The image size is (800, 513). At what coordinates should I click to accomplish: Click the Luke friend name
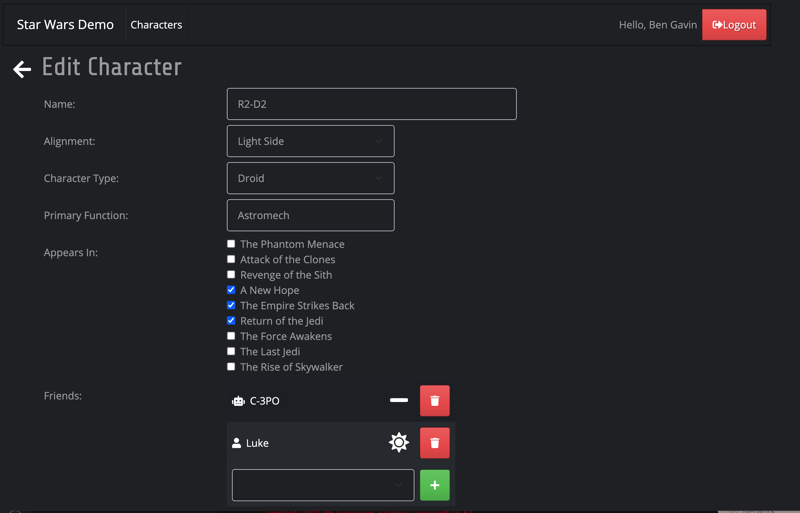click(x=257, y=443)
